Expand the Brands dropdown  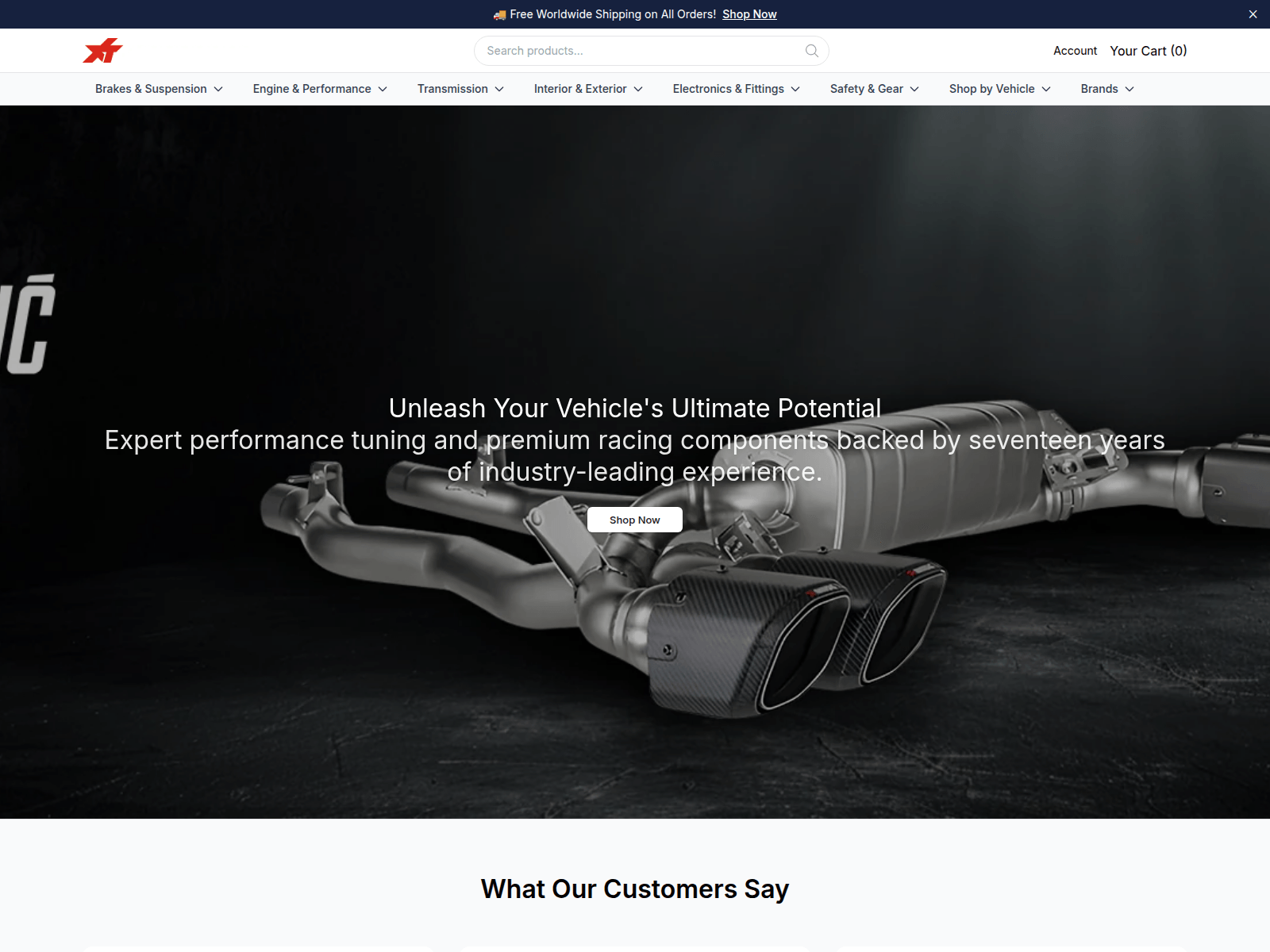click(x=1107, y=89)
